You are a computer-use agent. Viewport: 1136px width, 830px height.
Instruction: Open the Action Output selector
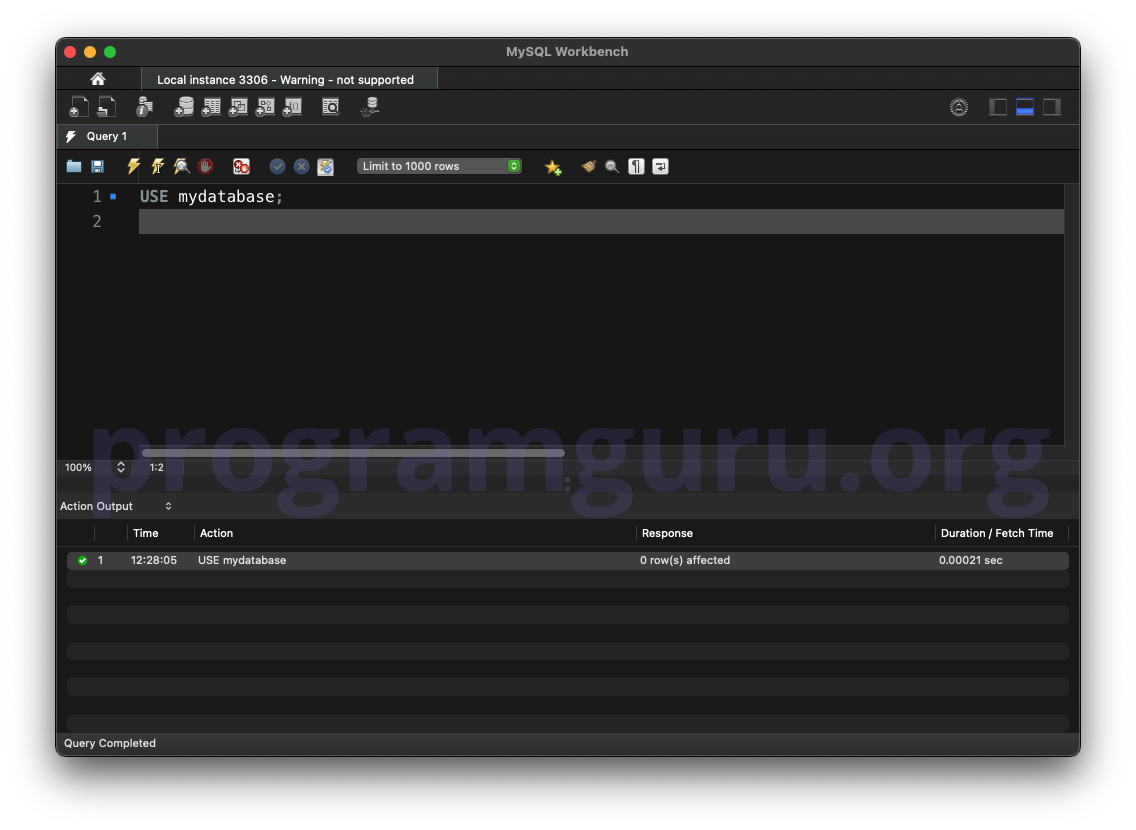pyautogui.click(x=116, y=506)
